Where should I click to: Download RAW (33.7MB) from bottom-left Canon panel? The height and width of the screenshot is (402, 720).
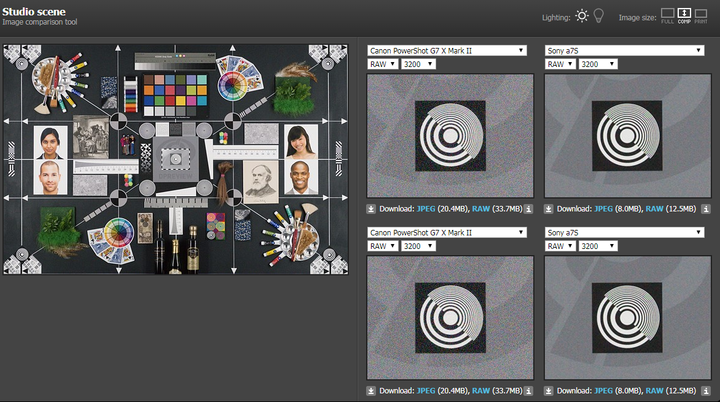[x=481, y=391]
